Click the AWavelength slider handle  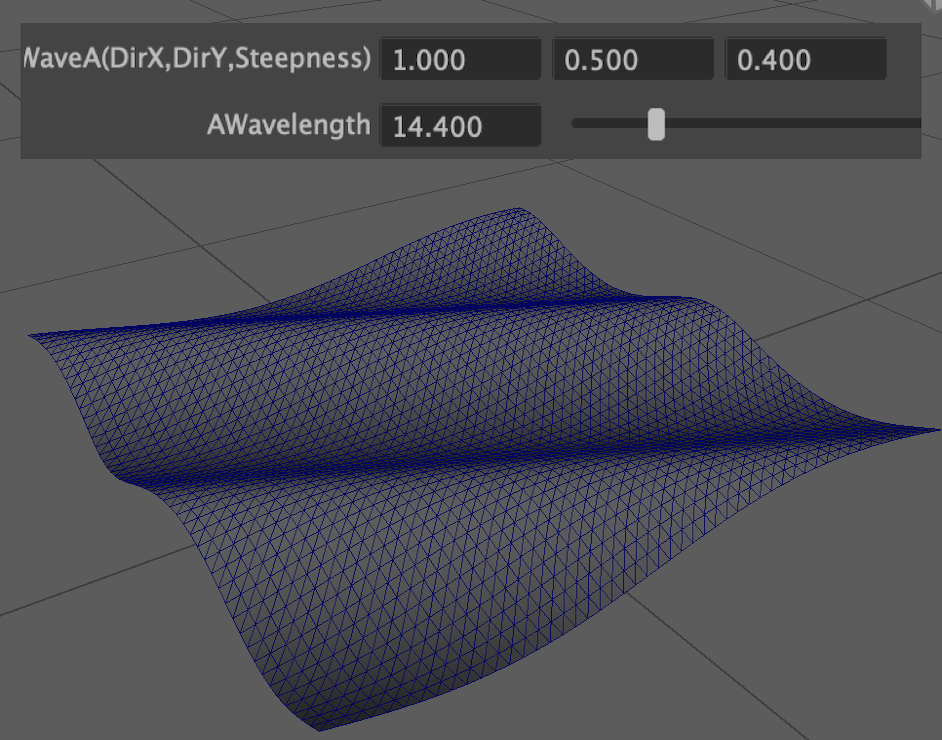pyautogui.click(x=656, y=124)
